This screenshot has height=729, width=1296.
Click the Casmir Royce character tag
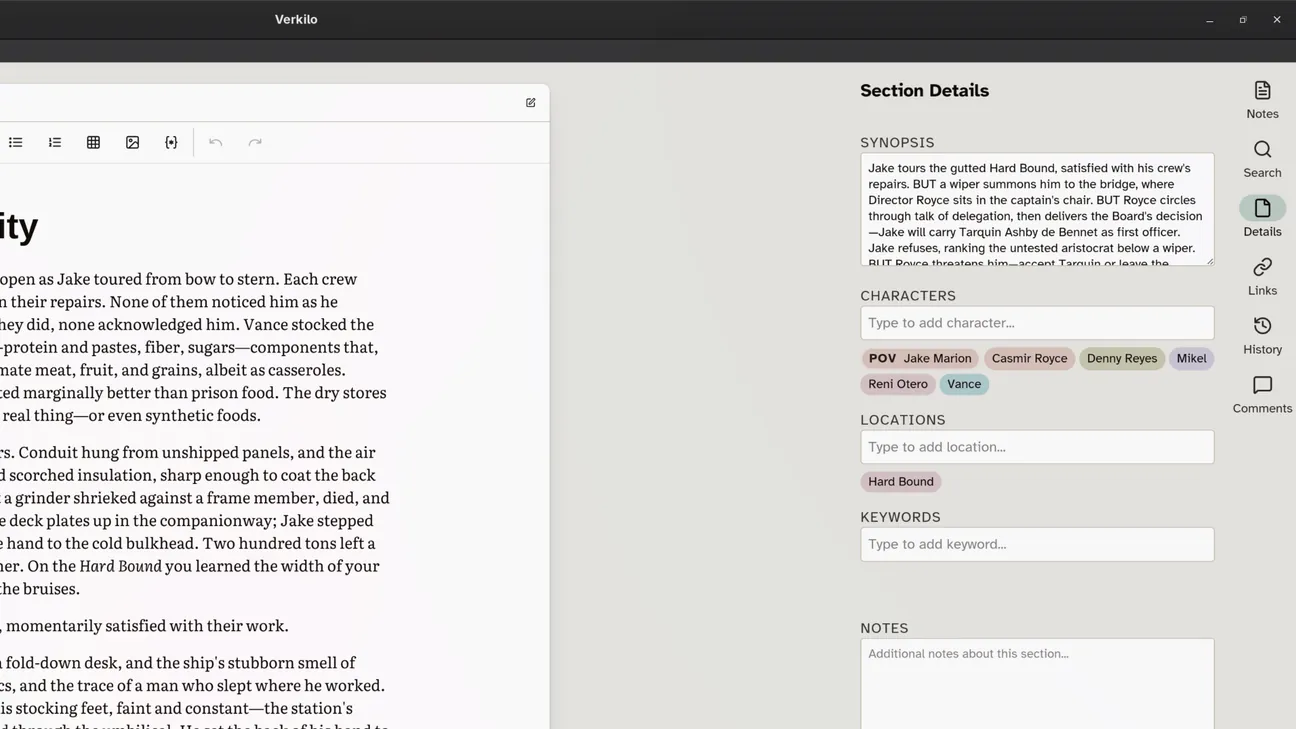(1029, 358)
